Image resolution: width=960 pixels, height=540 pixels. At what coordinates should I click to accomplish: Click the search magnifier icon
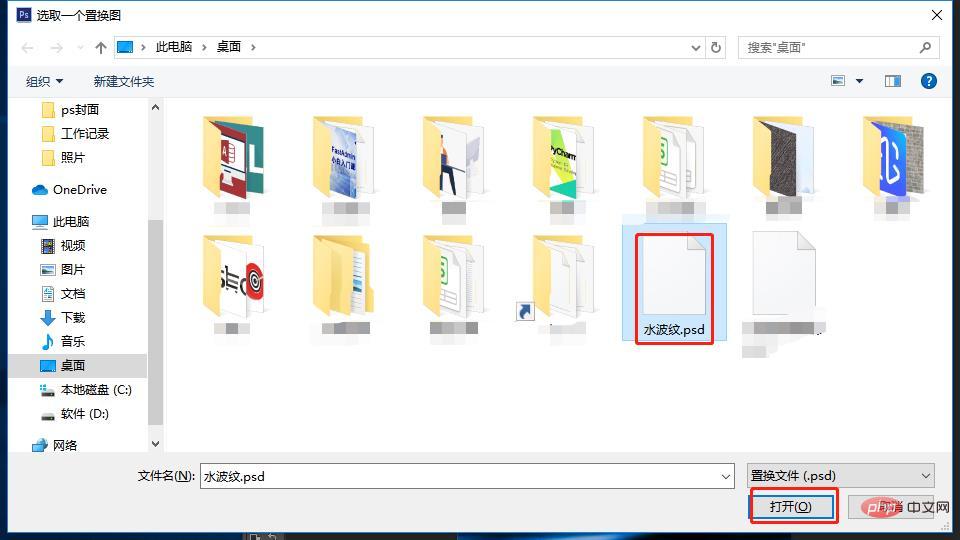coord(925,47)
